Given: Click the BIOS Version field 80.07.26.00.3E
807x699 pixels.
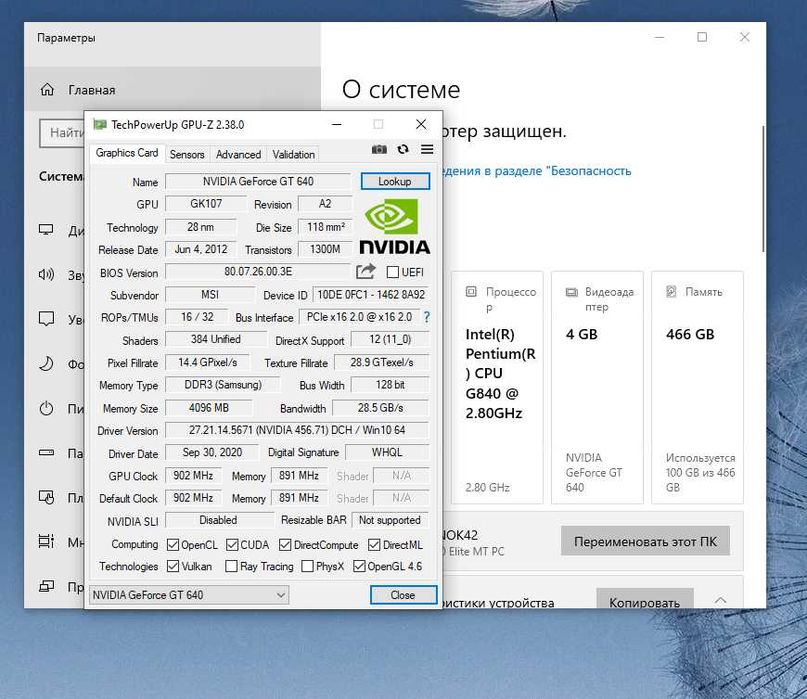Looking at the screenshot, I should pos(258,272).
